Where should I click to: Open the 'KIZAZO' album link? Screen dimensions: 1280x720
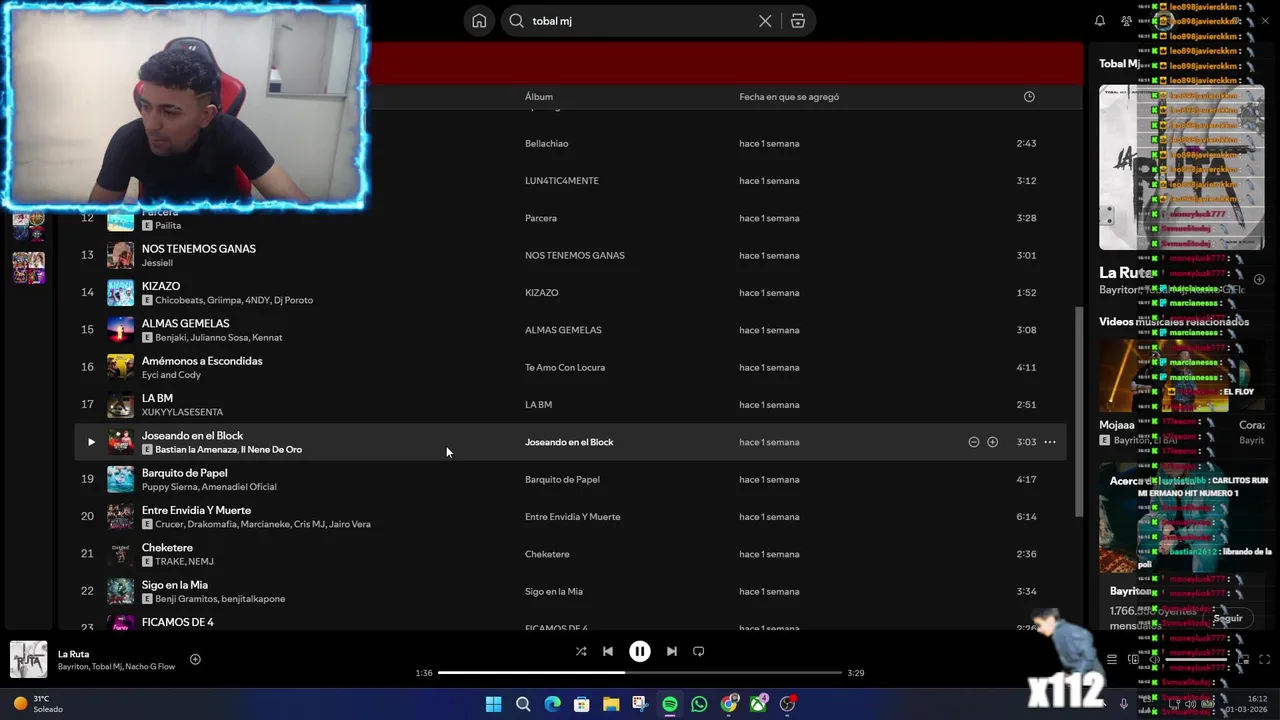[541, 293]
